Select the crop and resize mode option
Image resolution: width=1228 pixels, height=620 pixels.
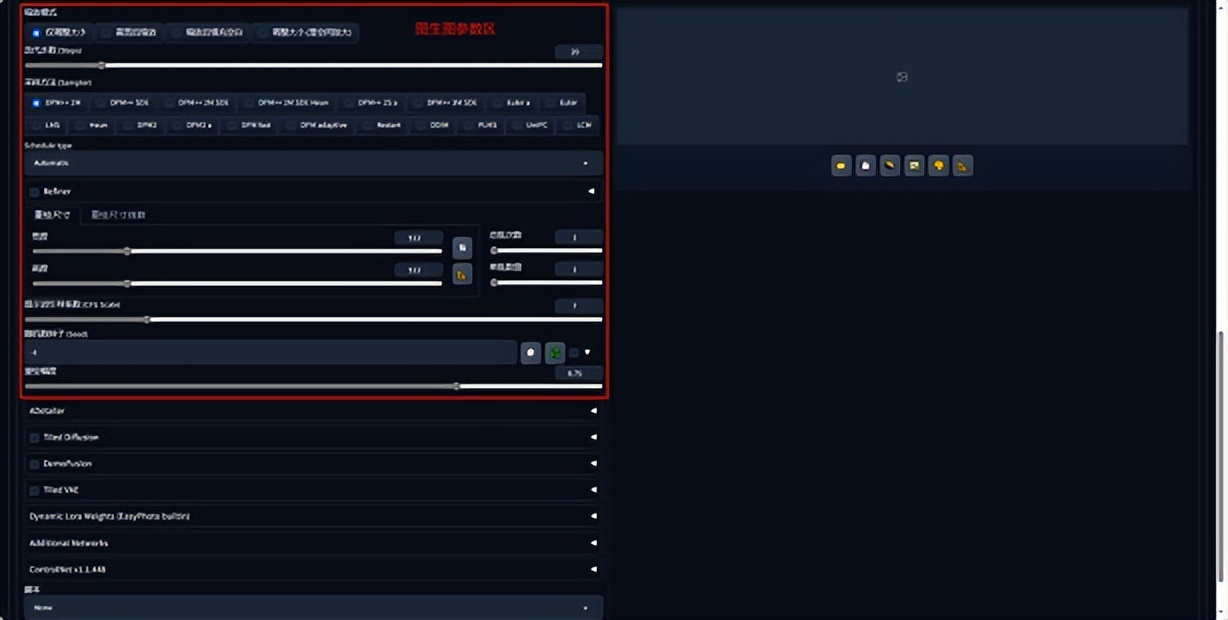pyautogui.click(x=130, y=32)
